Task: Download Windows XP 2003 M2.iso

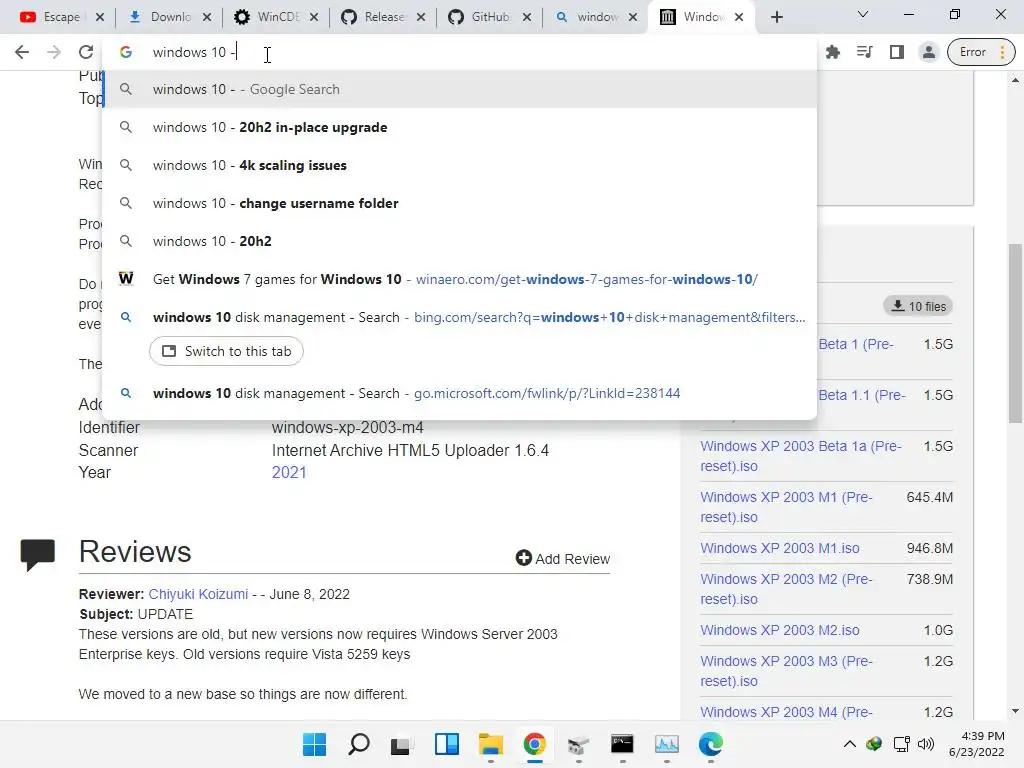Action: click(x=780, y=630)
